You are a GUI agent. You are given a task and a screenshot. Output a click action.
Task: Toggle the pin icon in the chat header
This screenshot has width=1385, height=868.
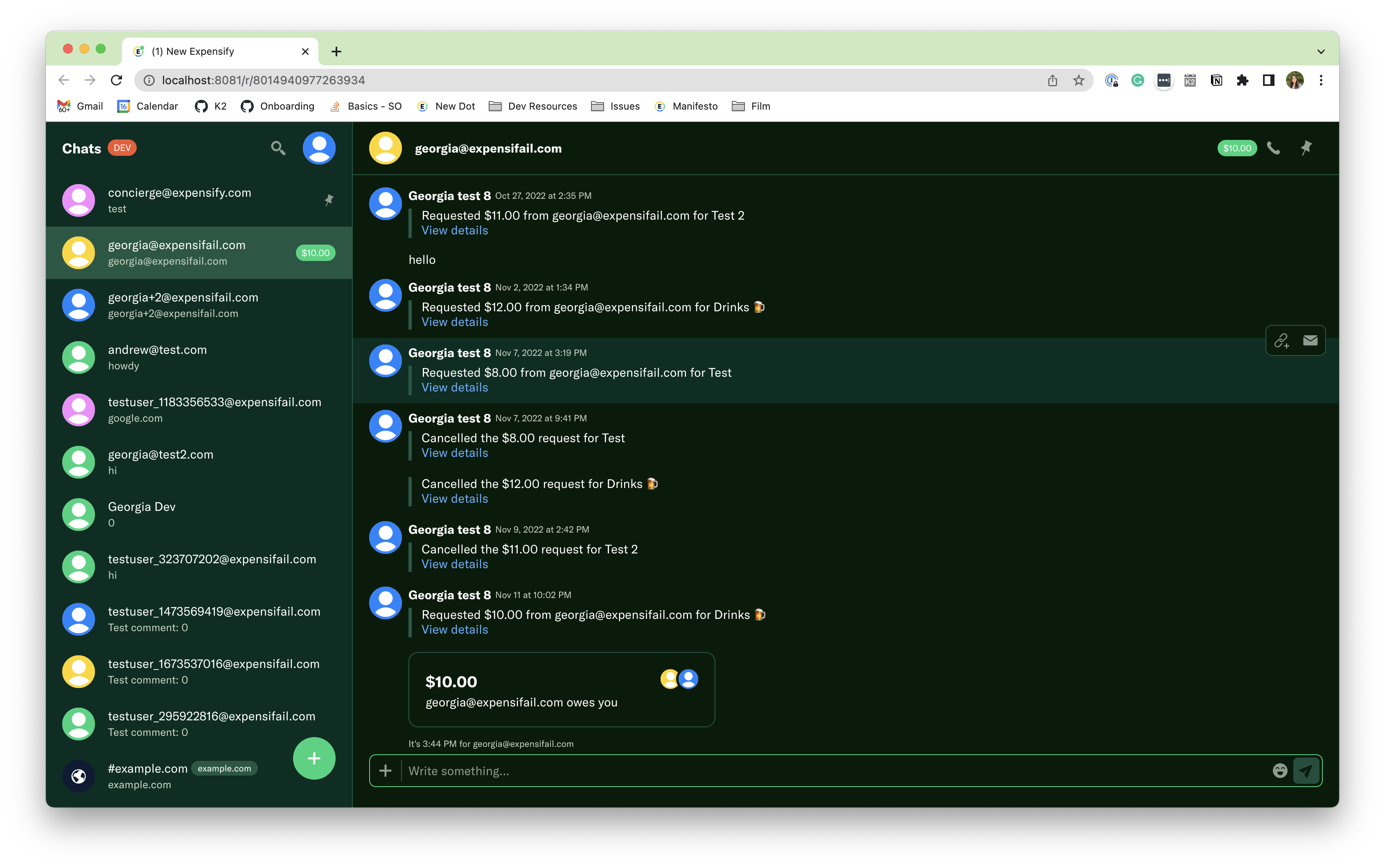[x=1306, y=148]
